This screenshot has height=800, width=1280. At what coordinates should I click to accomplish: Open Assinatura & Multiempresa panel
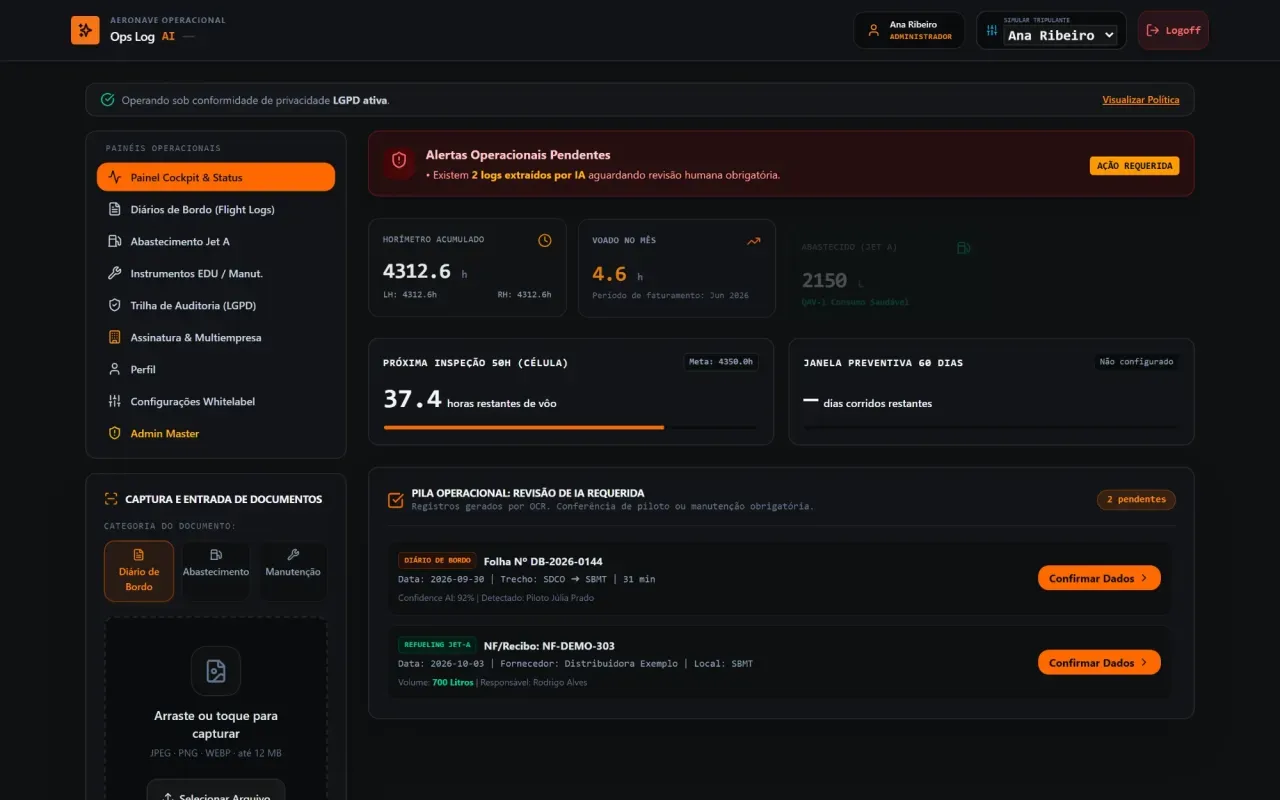(x=216, y=337)
